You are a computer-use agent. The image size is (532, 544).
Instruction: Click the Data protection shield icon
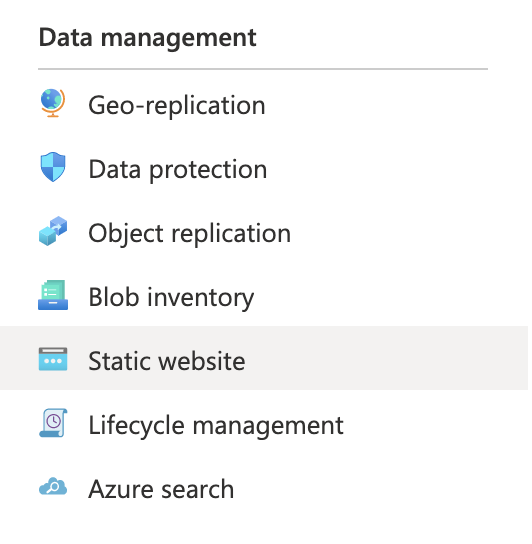point(53,167)
